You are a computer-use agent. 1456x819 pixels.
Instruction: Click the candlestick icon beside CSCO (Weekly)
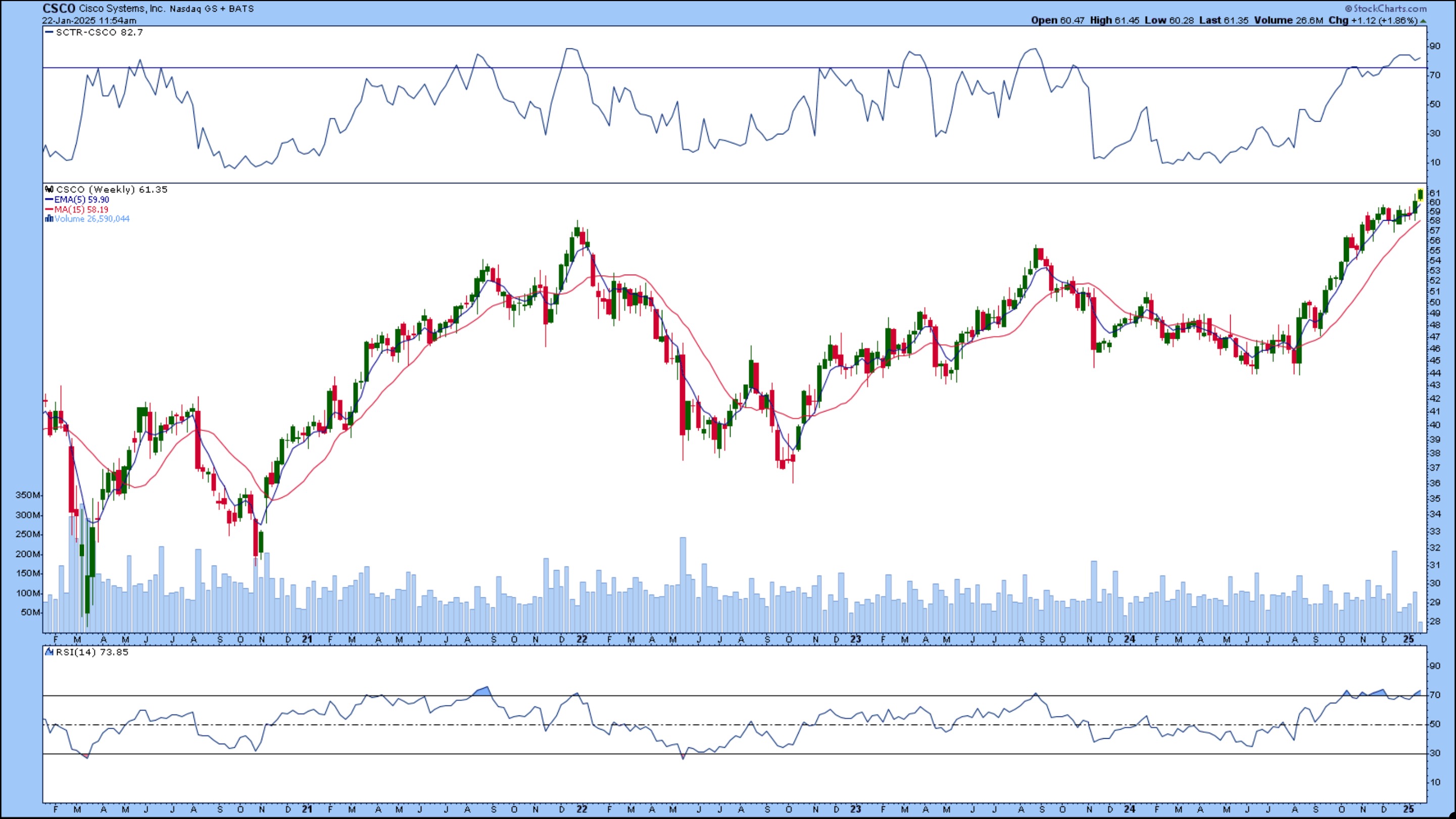(x=49, y=190)
